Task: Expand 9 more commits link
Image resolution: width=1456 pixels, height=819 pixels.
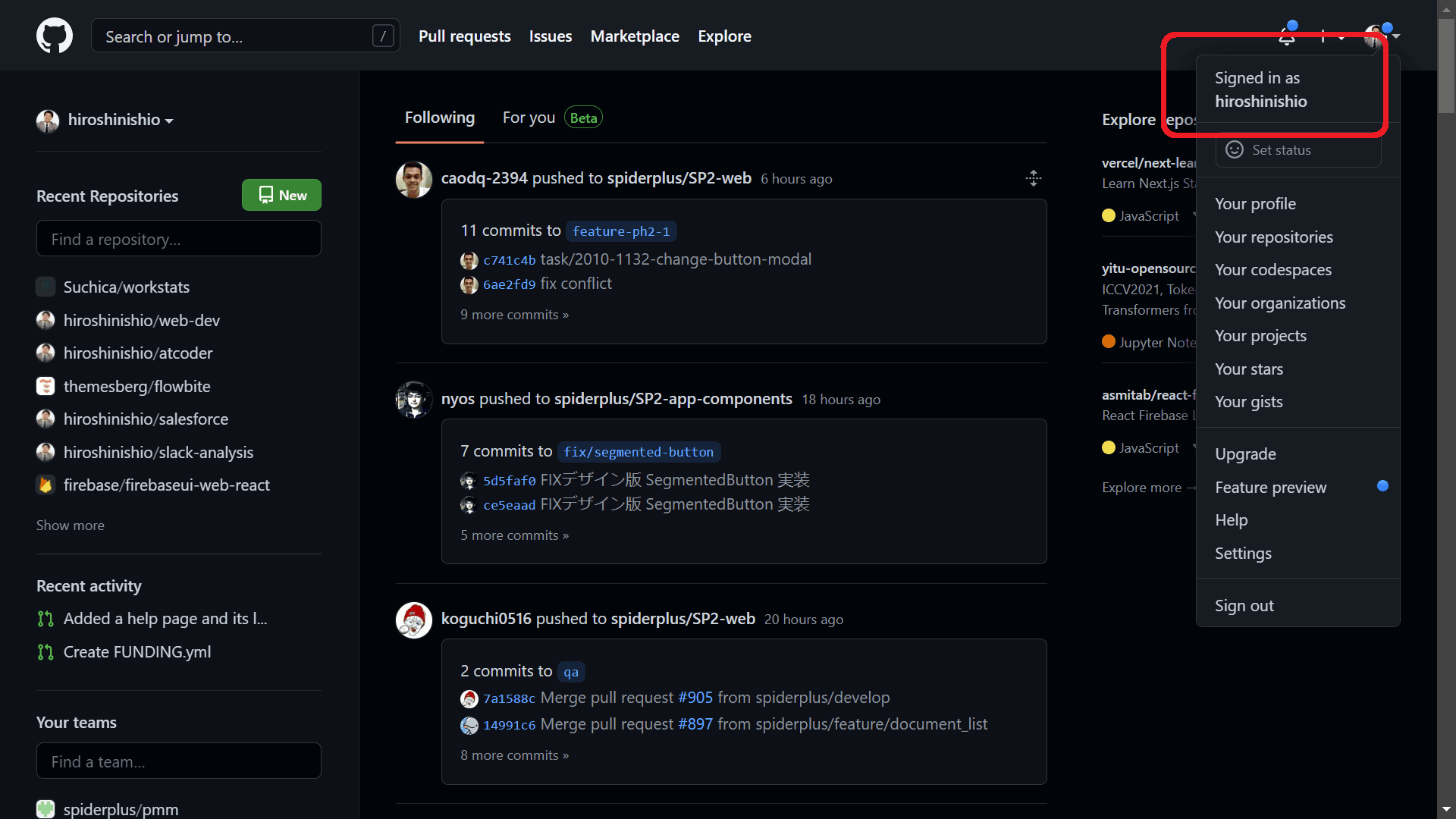Action: (x=514, y=314)
